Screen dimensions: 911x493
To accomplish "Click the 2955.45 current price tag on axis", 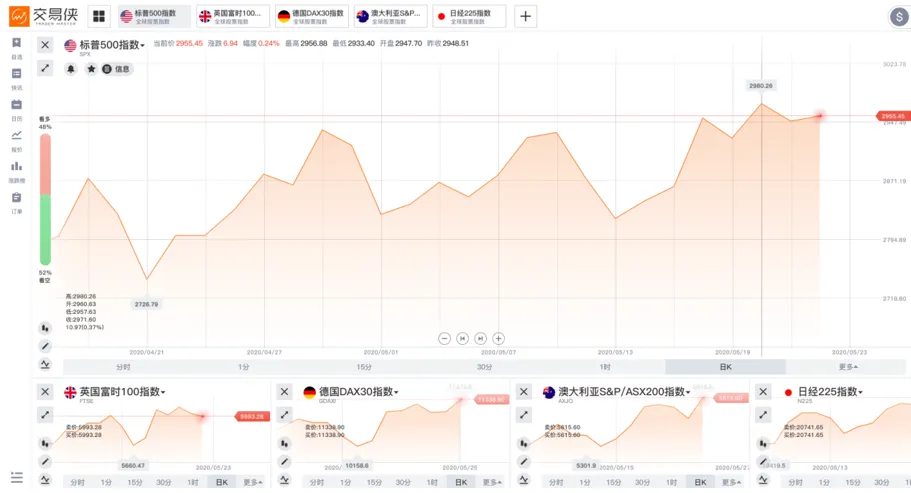I will pyautogui.click(x=892, y=116).
